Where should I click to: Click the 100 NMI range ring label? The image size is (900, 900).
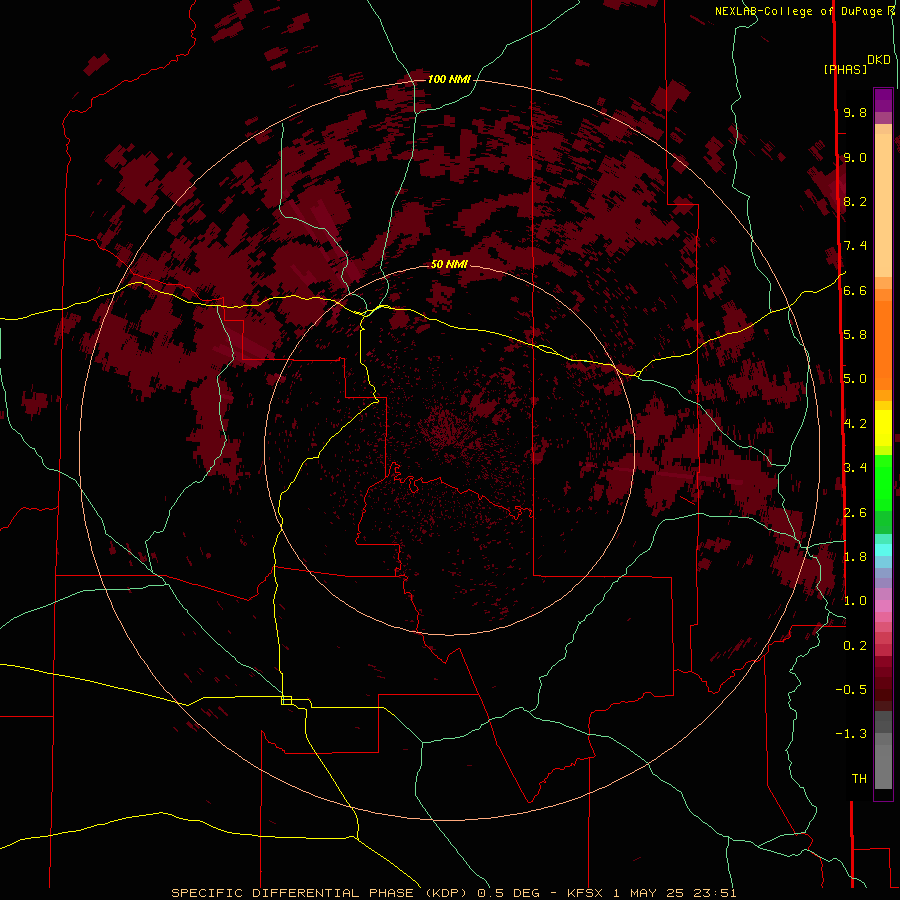click(x=449, y=79)
